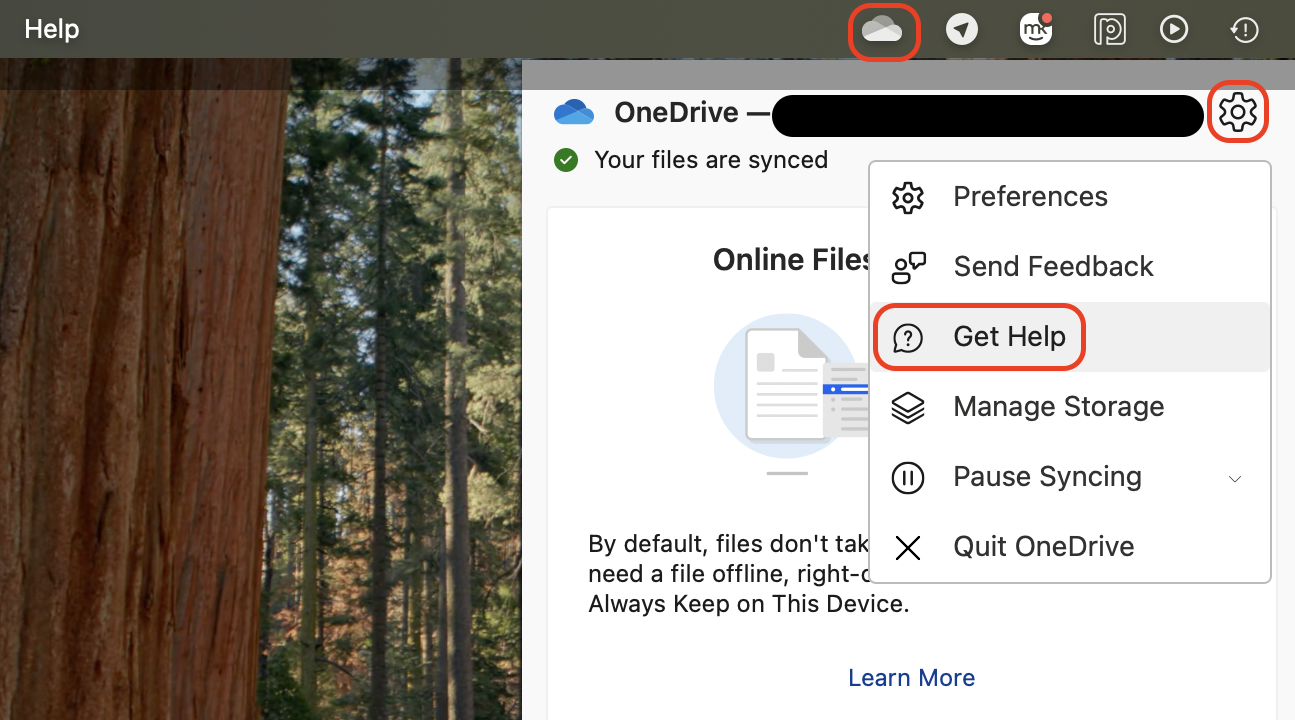
Task: Choose Quit OneDrive from the menu
Action: [1043, 546]
